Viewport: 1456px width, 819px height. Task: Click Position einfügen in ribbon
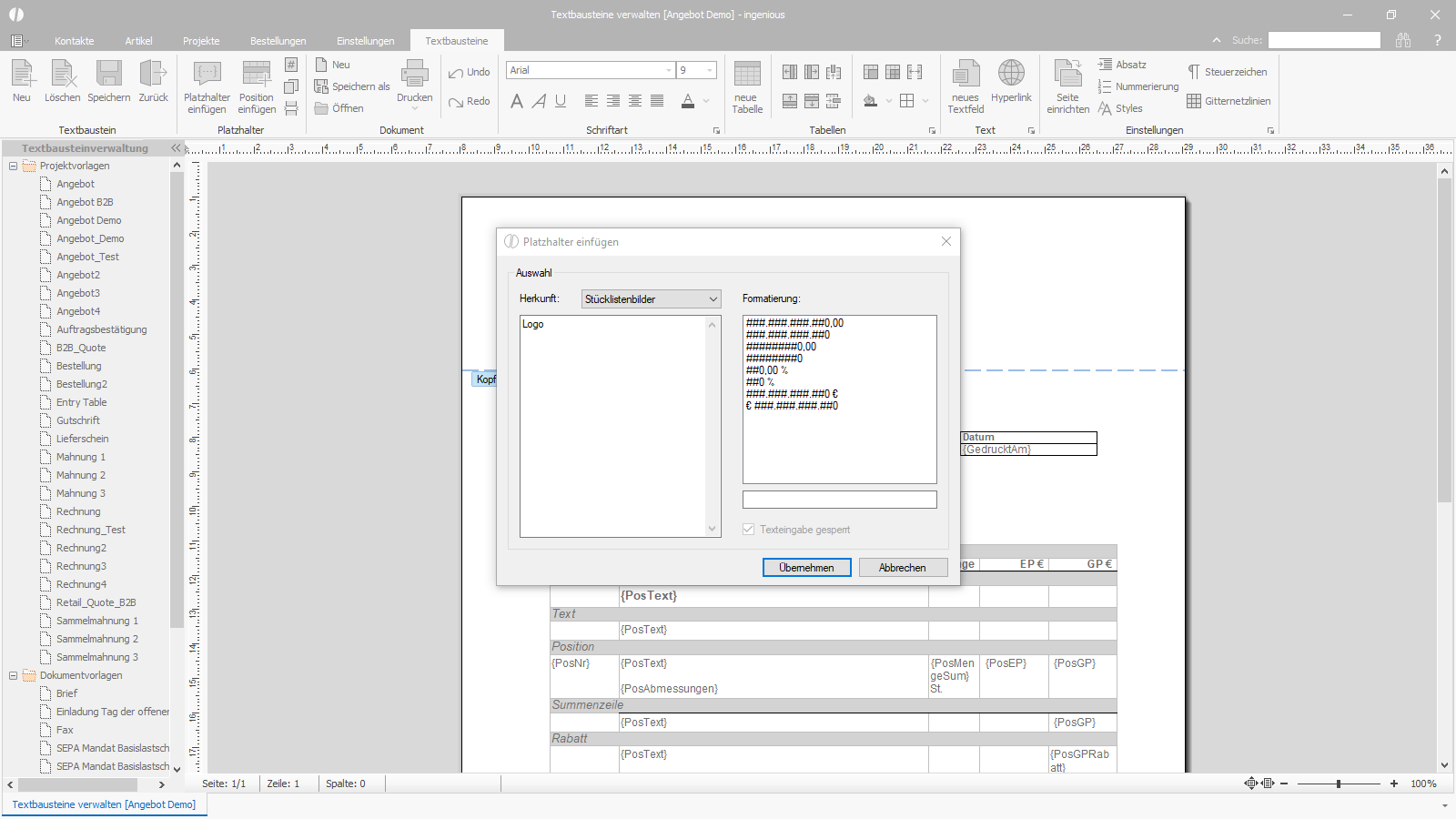[x=257, y=86]
